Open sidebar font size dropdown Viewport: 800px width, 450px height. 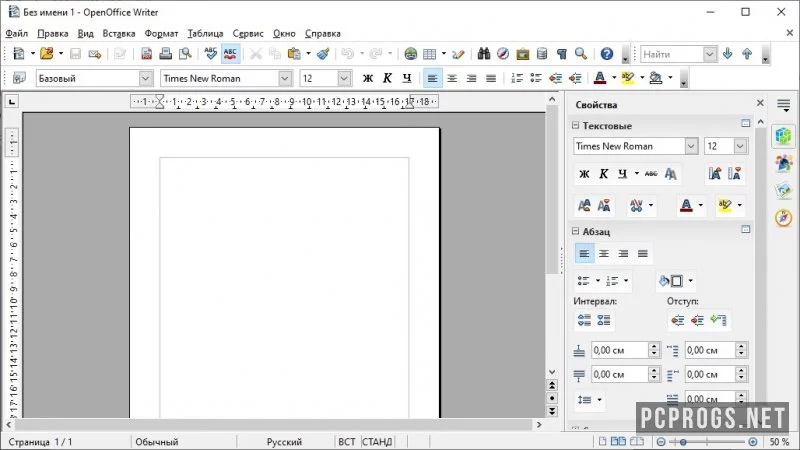(740, 146)
